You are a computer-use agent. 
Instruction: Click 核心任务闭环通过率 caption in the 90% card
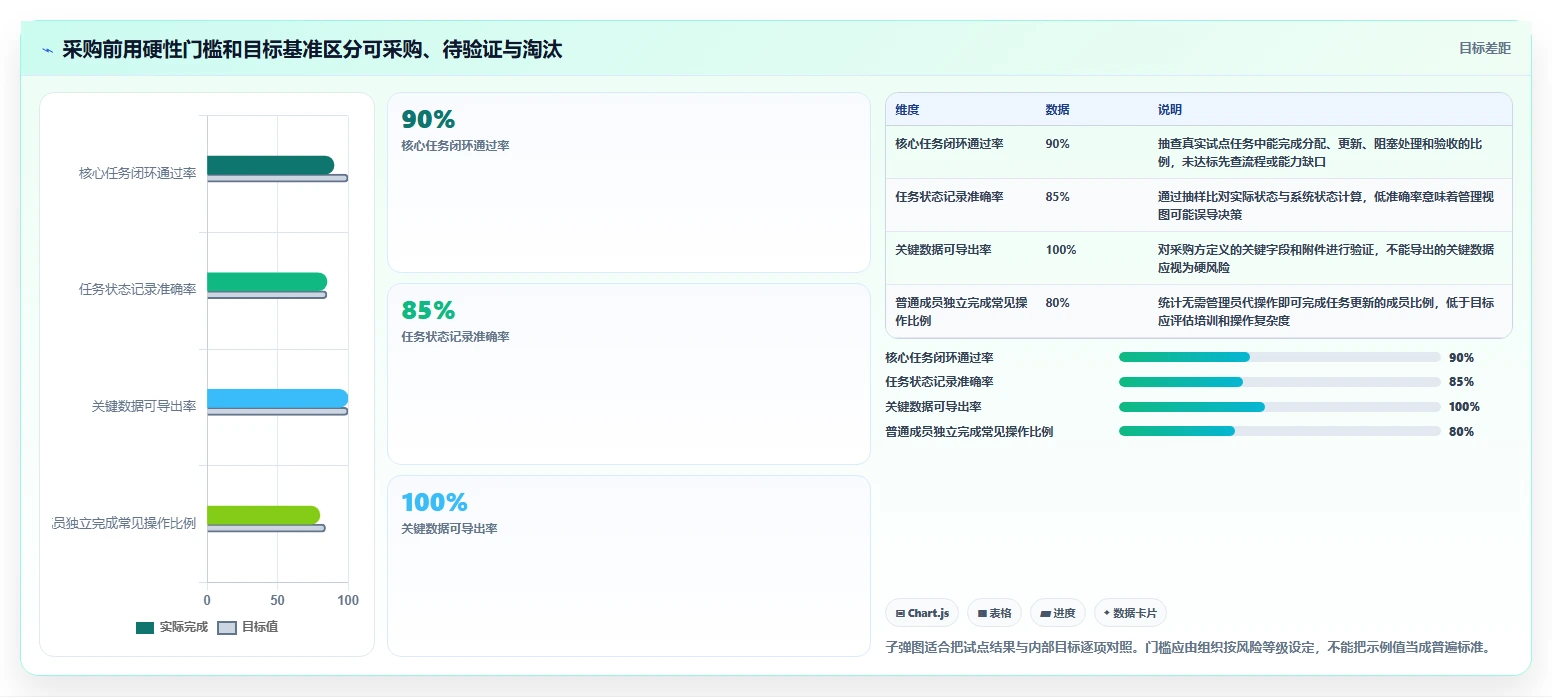(x=455, y=146)
